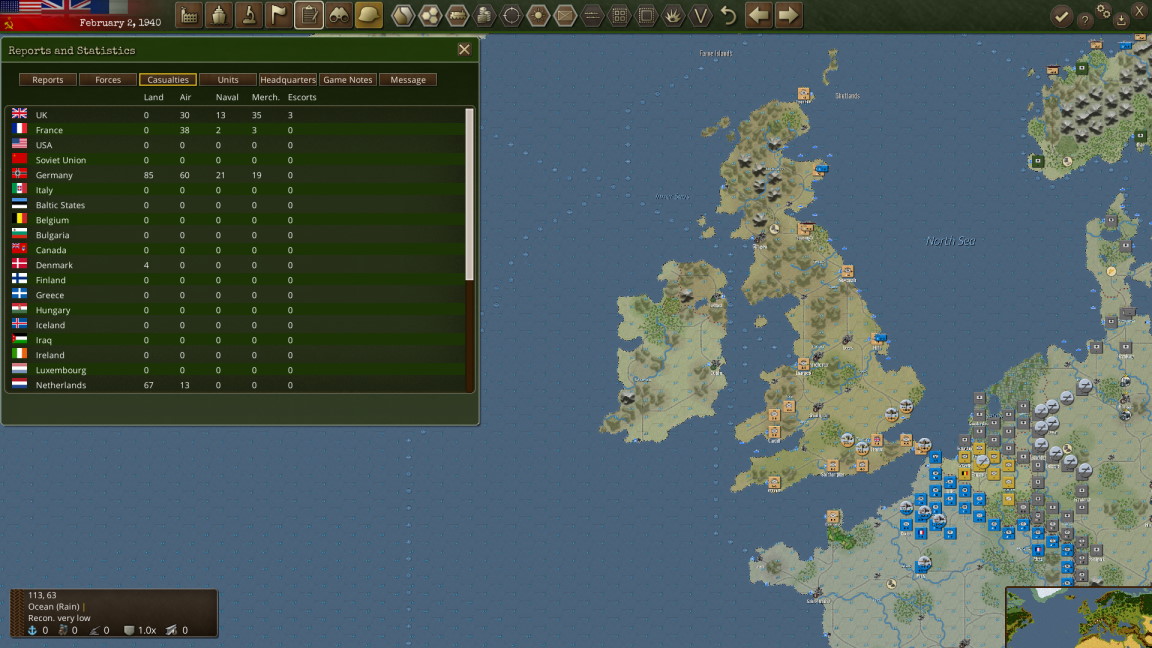Image resolution: width=1152 pixels, height=648 pixels.
Task: Open the Units tab
Action: pos(228,79)
